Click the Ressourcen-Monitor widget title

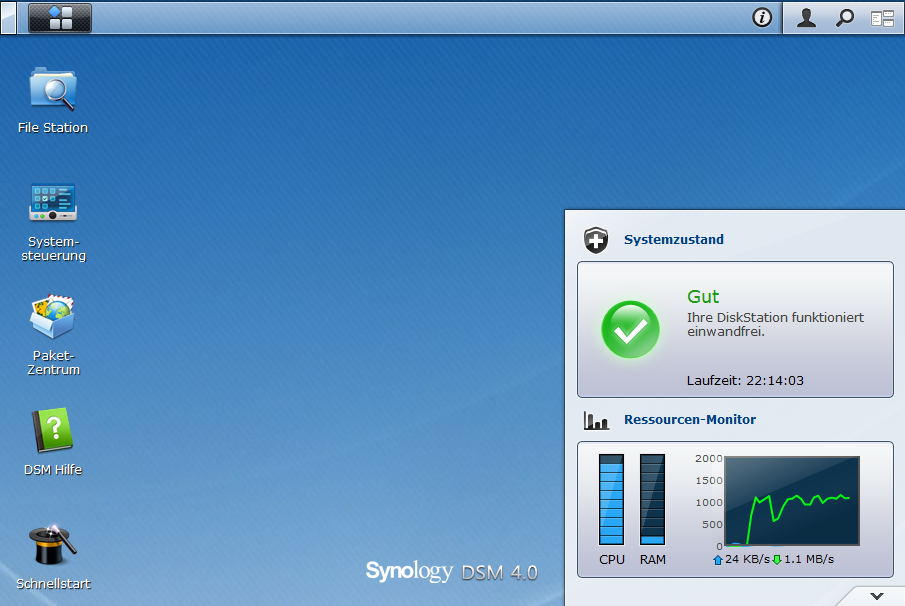pos(689,420)
